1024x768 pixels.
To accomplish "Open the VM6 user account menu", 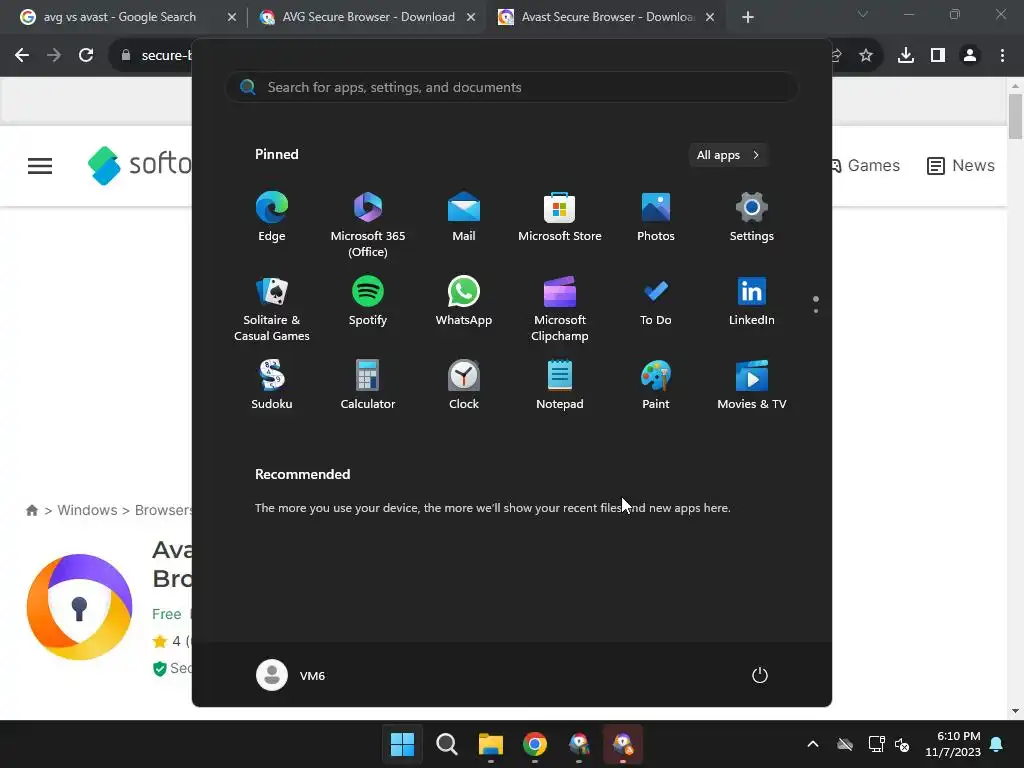I will [291, 675].
